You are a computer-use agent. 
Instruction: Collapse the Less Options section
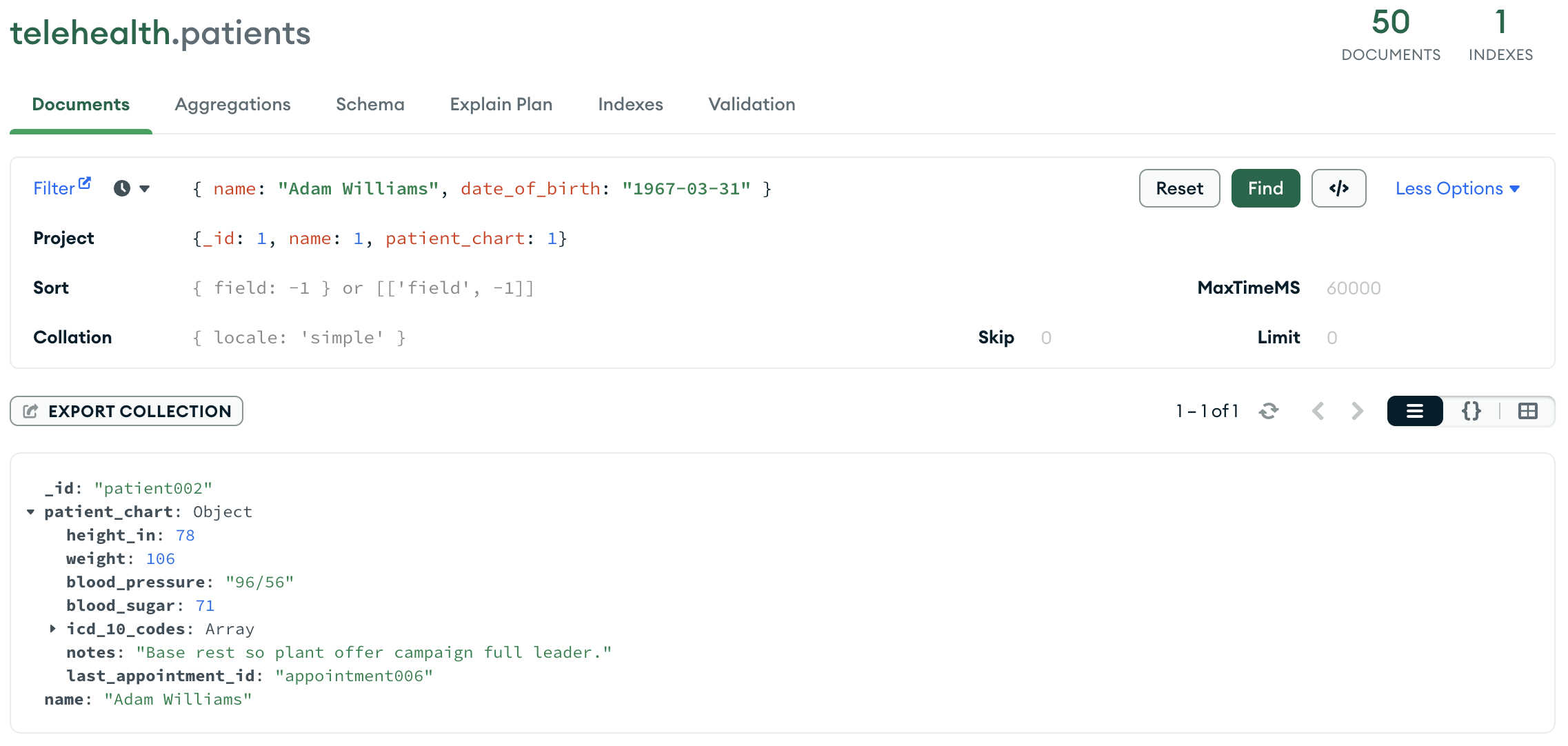(x=1456, y=188)
